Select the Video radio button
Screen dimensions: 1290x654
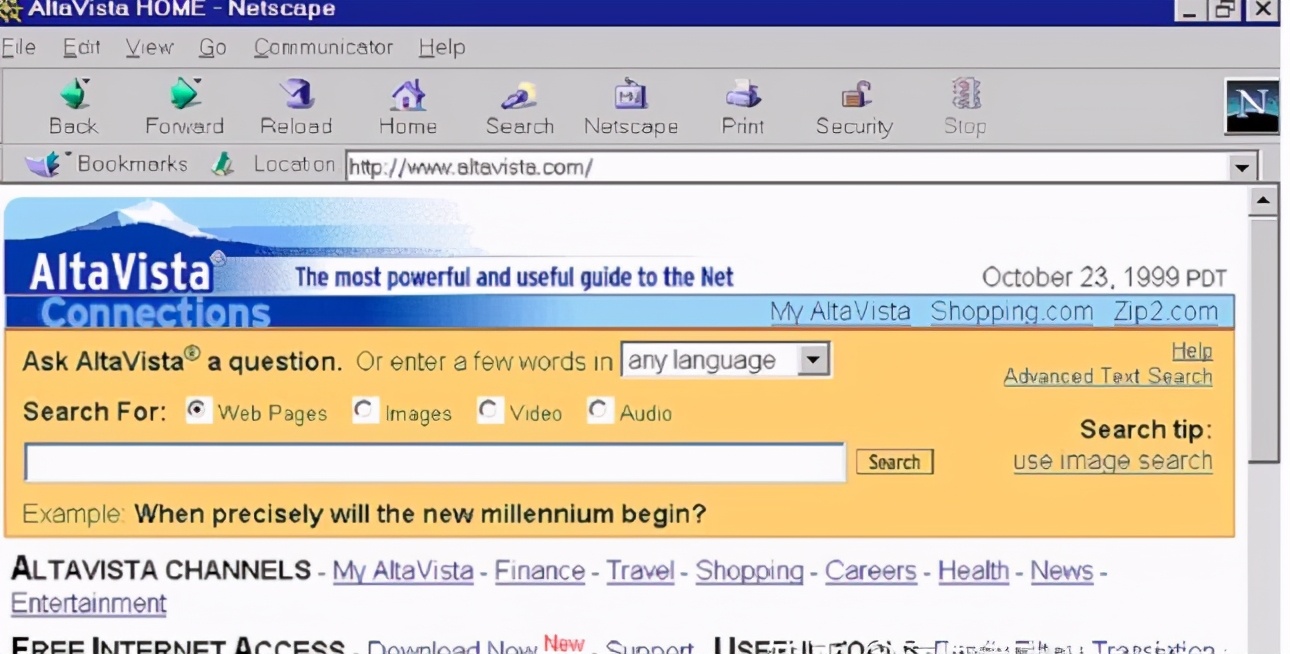coord(490,411)
